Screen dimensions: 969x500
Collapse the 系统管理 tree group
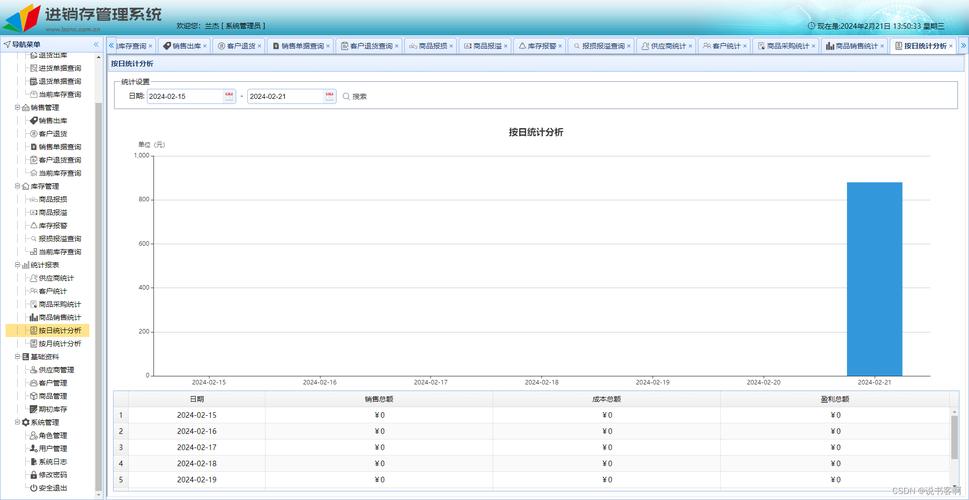click(17, 422)
